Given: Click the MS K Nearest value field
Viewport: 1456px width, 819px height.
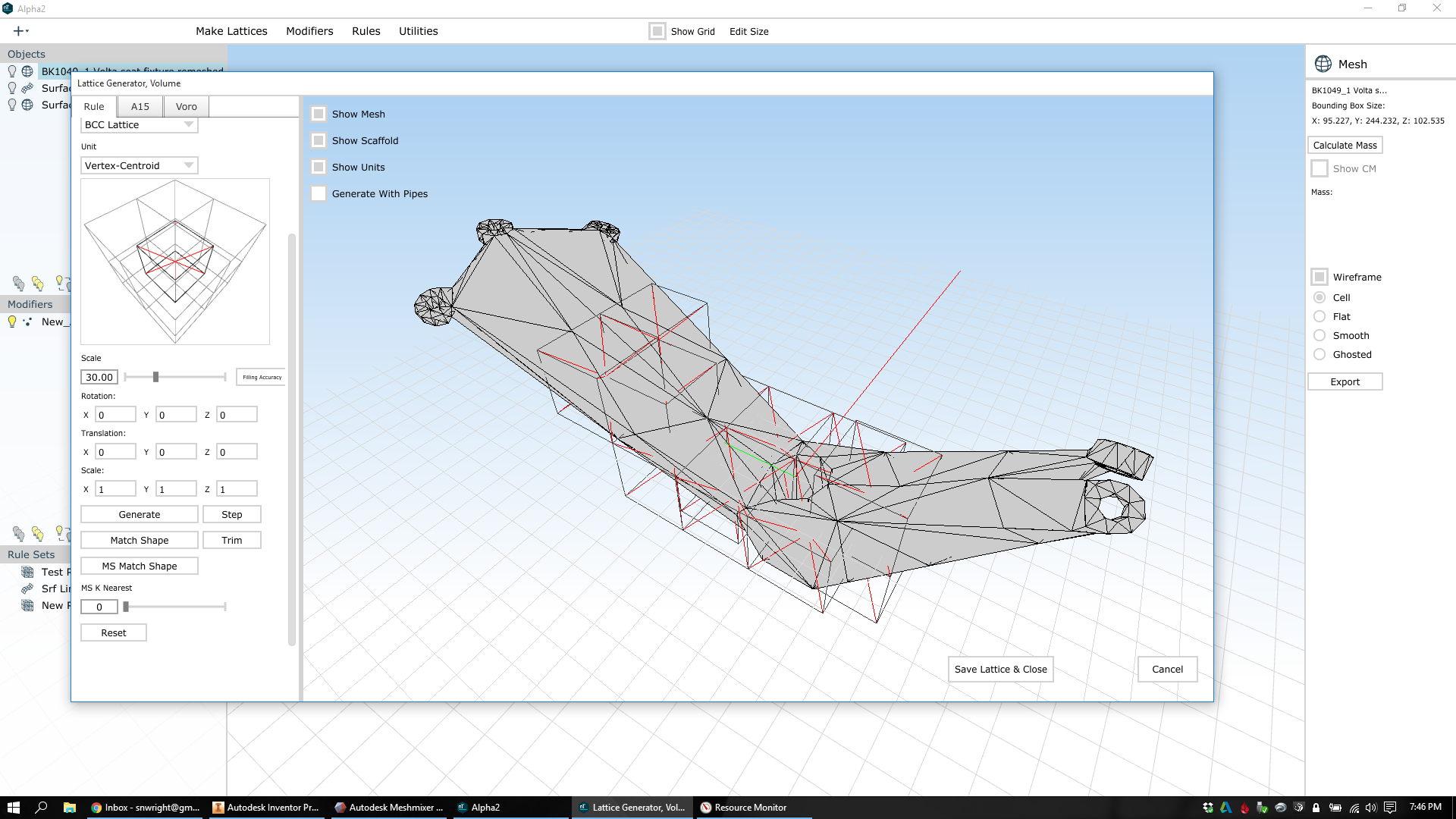Looking at the screenshot, I should click(x=99, y=607).
